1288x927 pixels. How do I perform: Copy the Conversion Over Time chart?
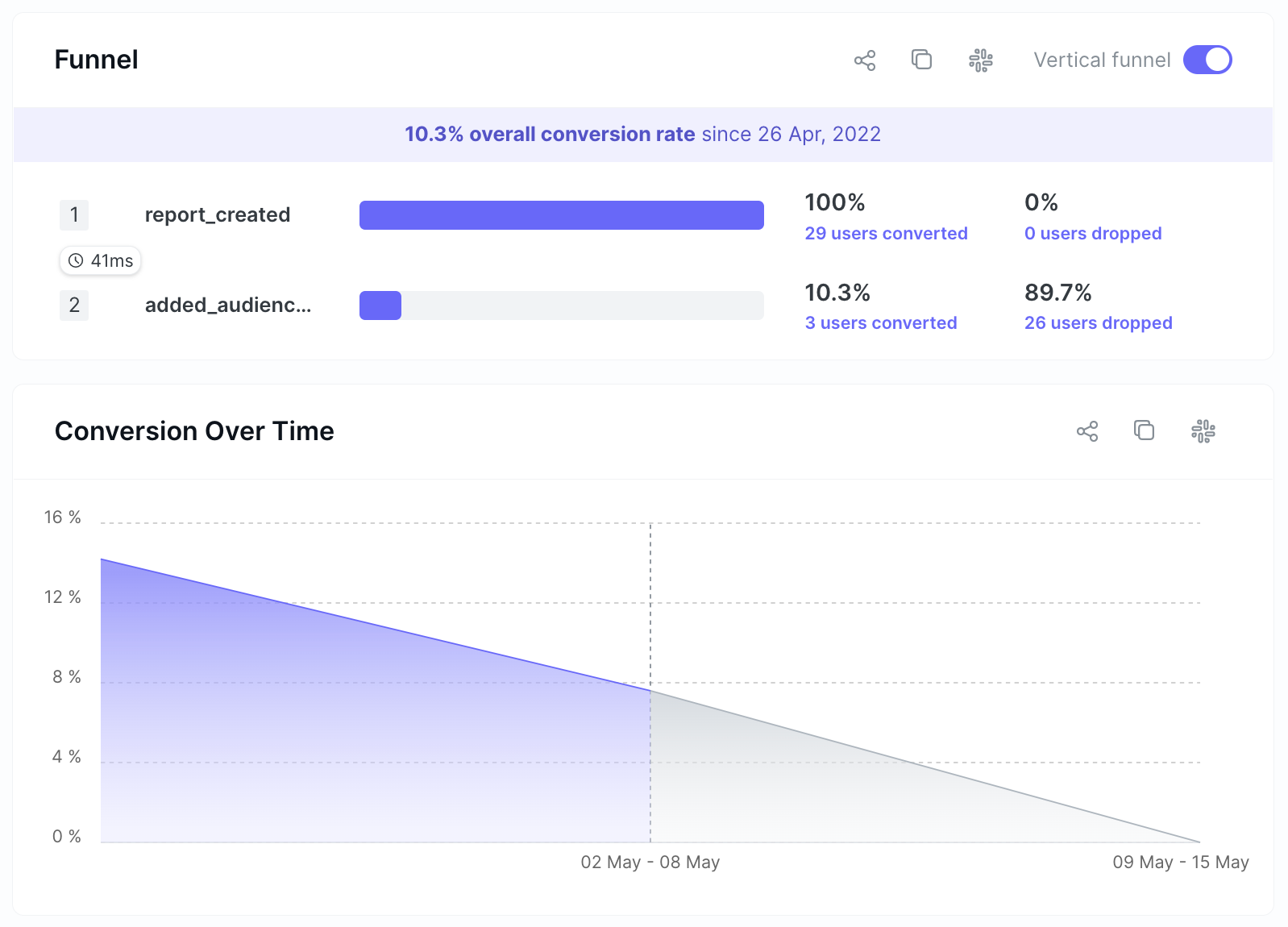click(1144, 430)
